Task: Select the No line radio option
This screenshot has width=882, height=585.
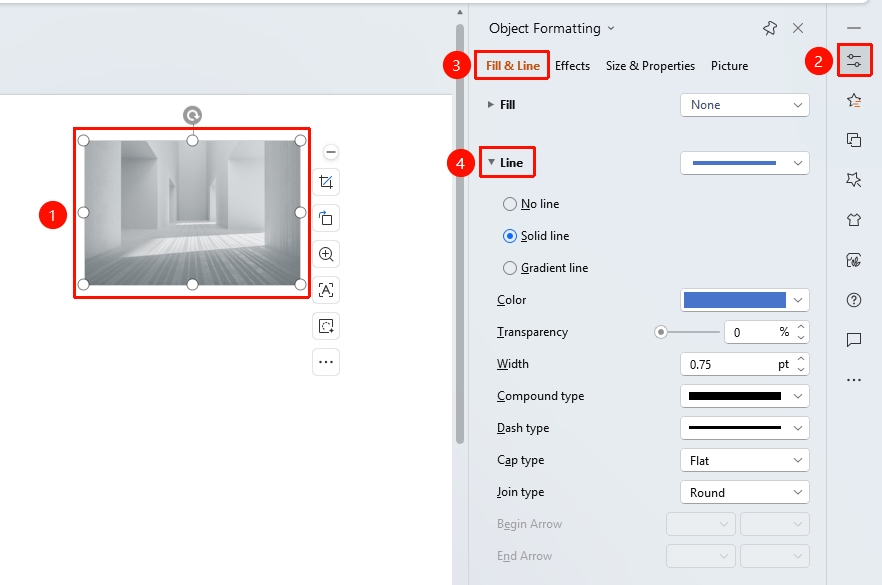Action: 531,204
